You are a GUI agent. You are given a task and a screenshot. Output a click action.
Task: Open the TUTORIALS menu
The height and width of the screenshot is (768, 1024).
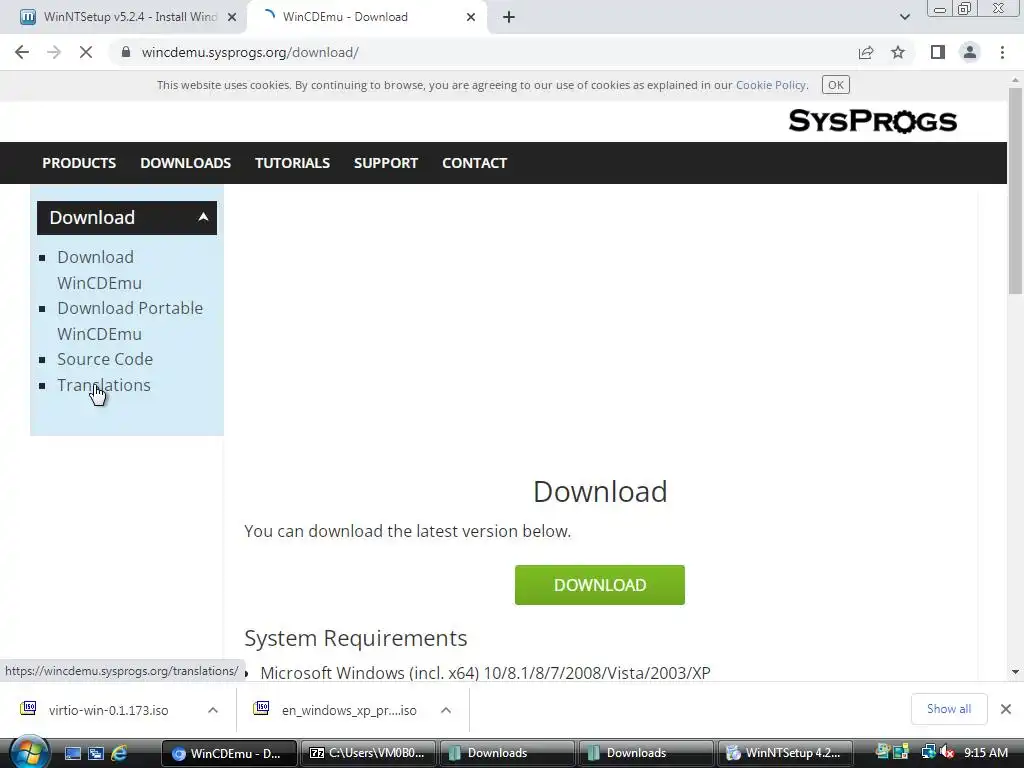292,163
